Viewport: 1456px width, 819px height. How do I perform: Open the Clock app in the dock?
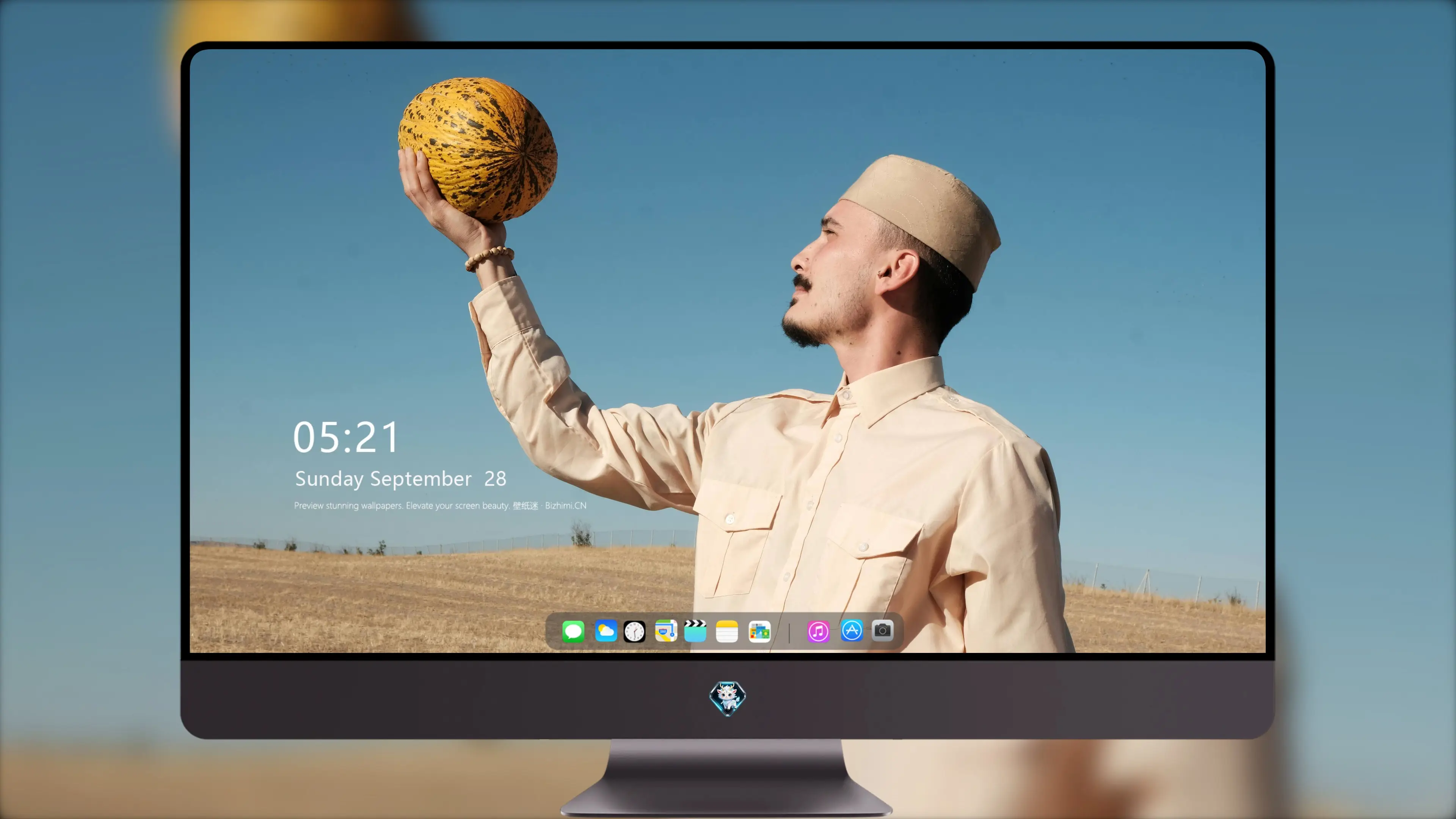[x=634, y=631]
